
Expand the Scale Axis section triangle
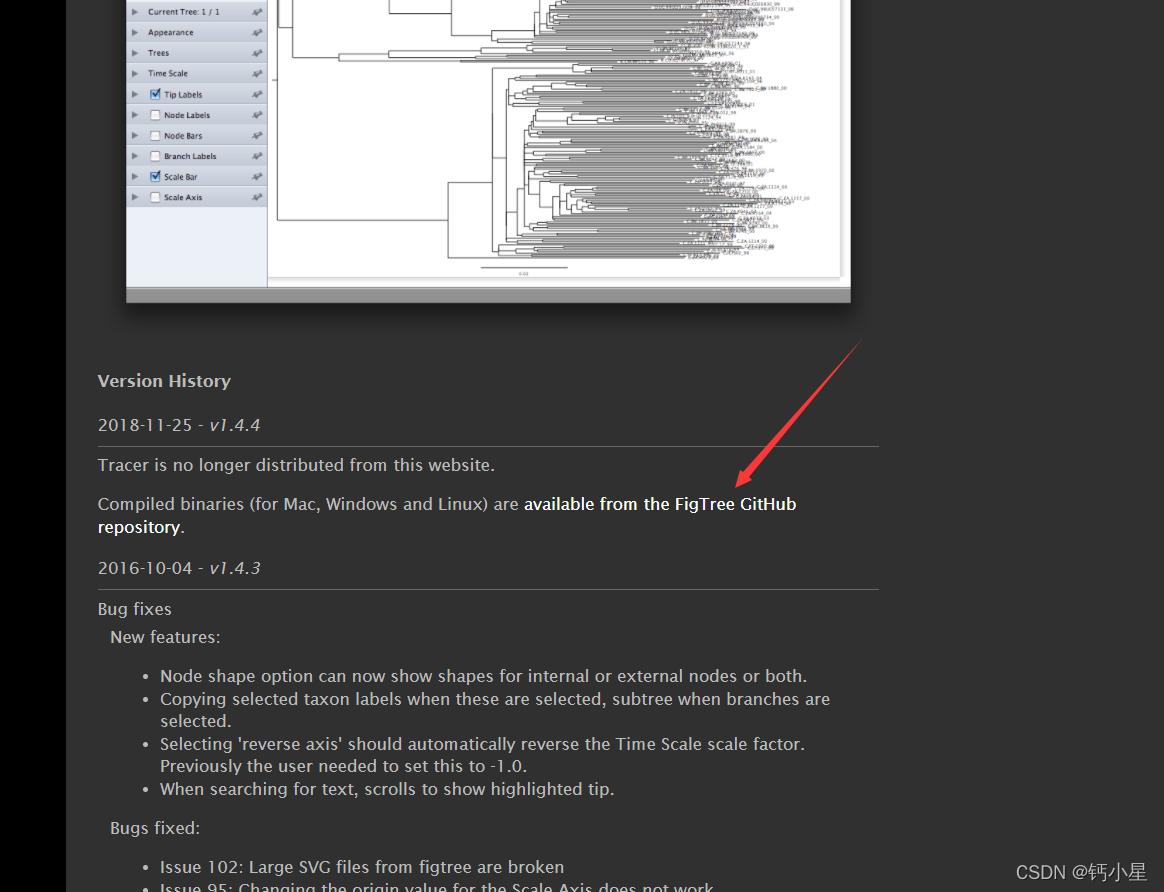point(135,197)
